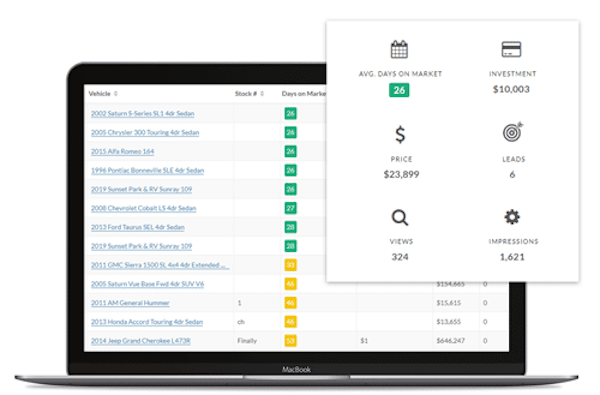The image size is (600, 395).
Task: Click the Impressions value 1,621
Action: coord(512,257)
